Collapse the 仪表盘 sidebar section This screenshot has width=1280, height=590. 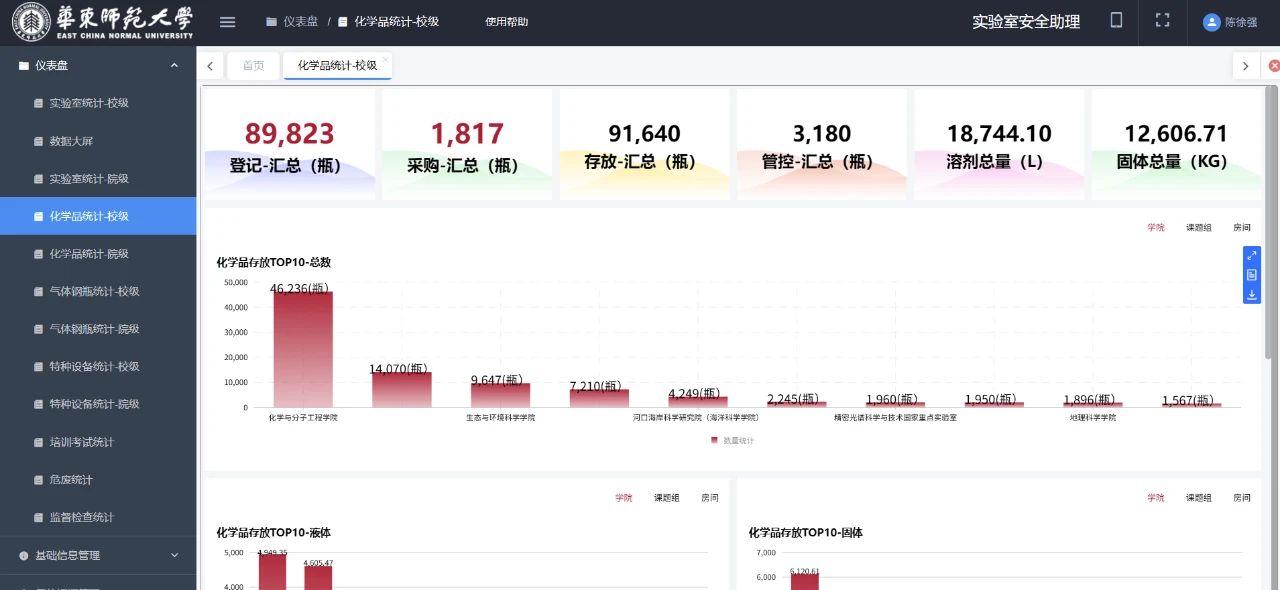click(x=174, y=66)
